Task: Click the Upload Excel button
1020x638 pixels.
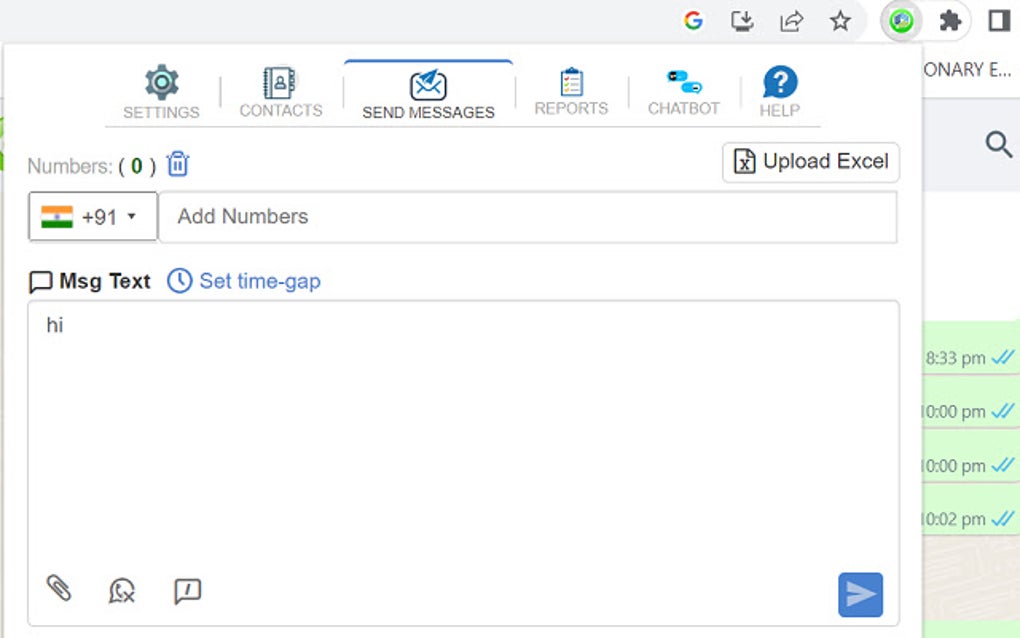Action: [x=810, y=161]
